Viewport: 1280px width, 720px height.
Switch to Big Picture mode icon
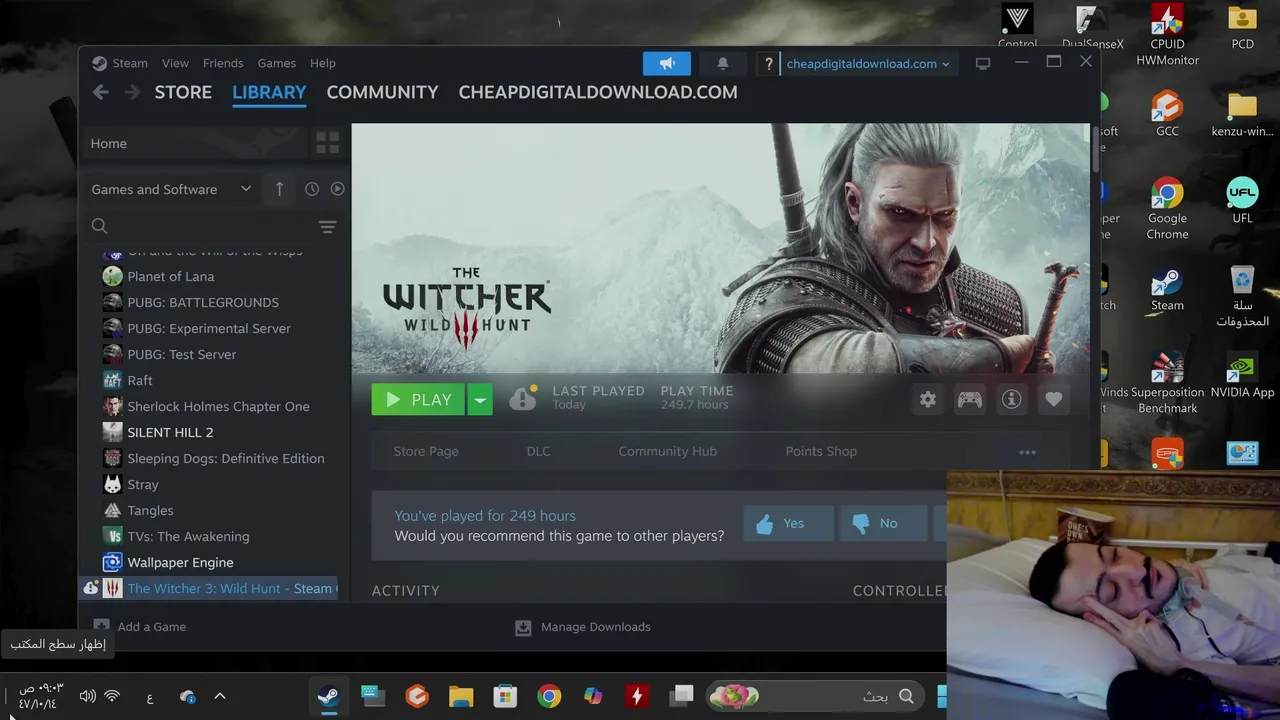point(983,63)
